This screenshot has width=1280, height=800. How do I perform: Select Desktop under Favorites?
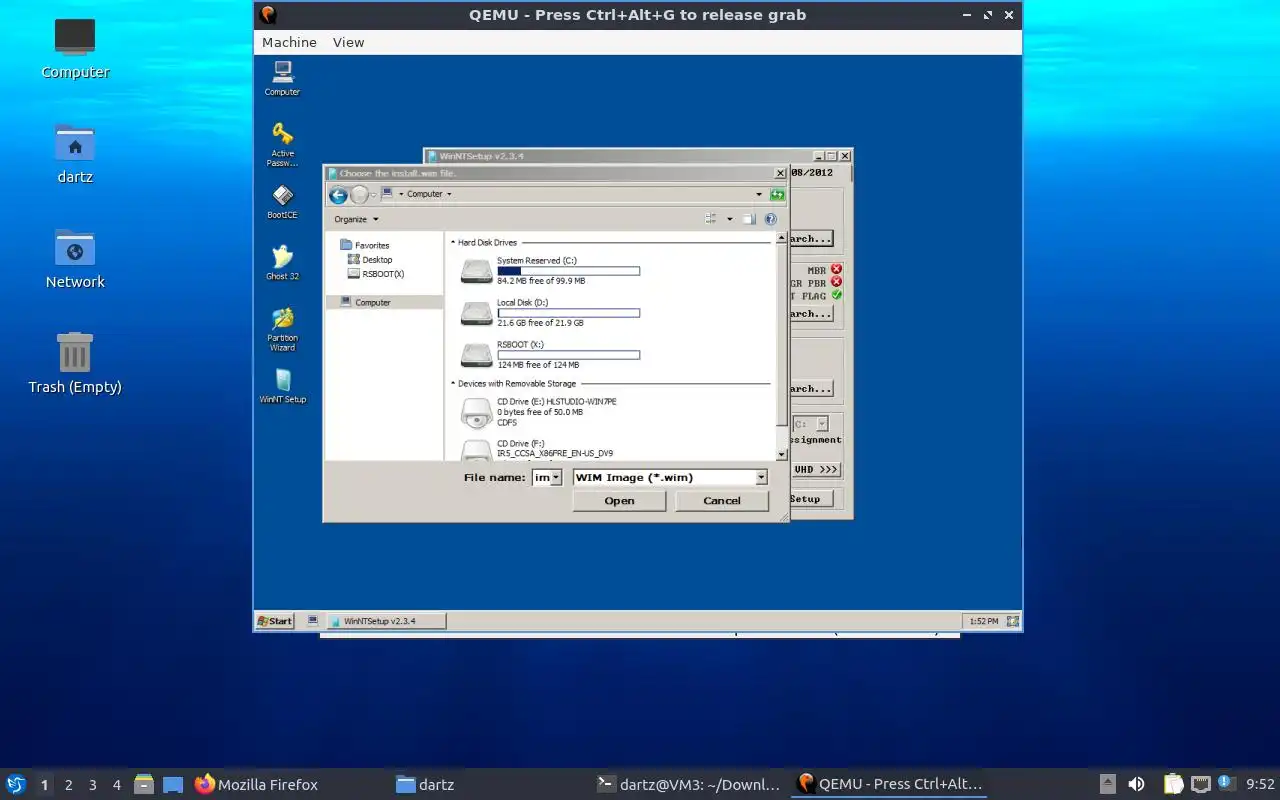coord(370,259)
